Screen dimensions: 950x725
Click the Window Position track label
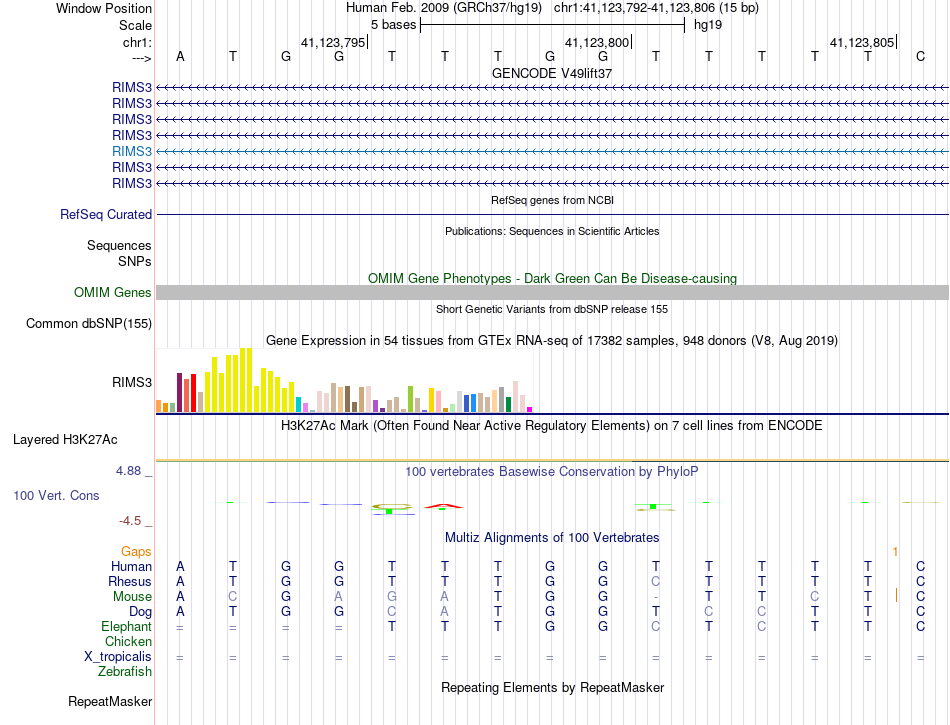click(104, 8)
